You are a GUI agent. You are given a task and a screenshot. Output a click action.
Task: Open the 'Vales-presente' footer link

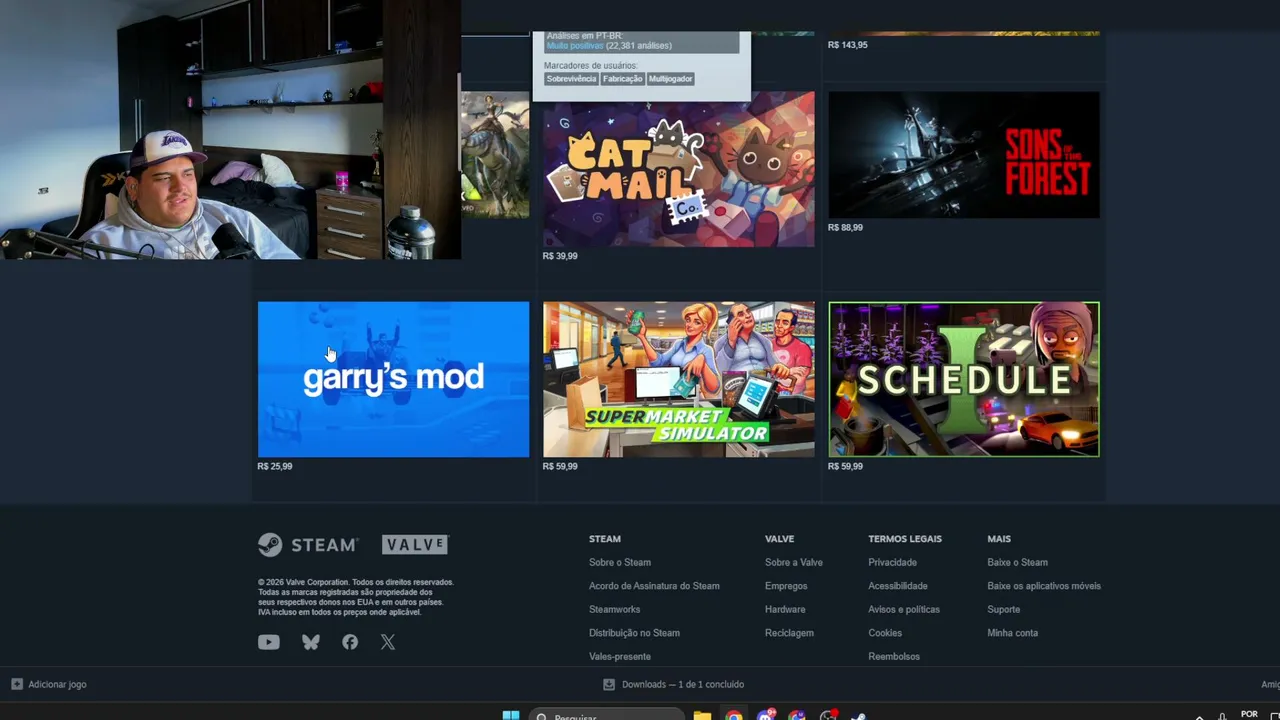click(620, 656)
